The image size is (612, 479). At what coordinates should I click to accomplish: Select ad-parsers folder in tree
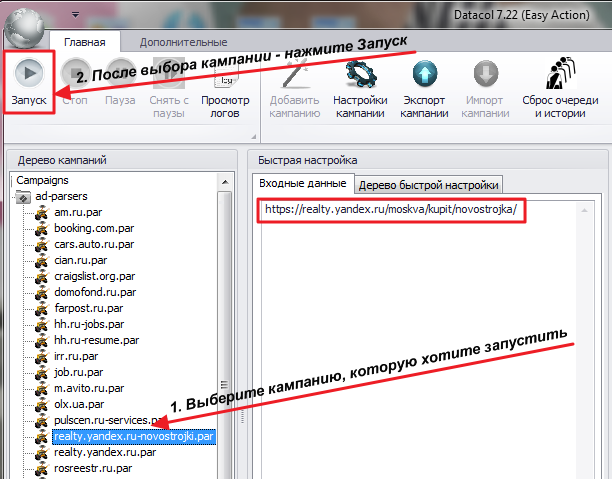(61, 196)
